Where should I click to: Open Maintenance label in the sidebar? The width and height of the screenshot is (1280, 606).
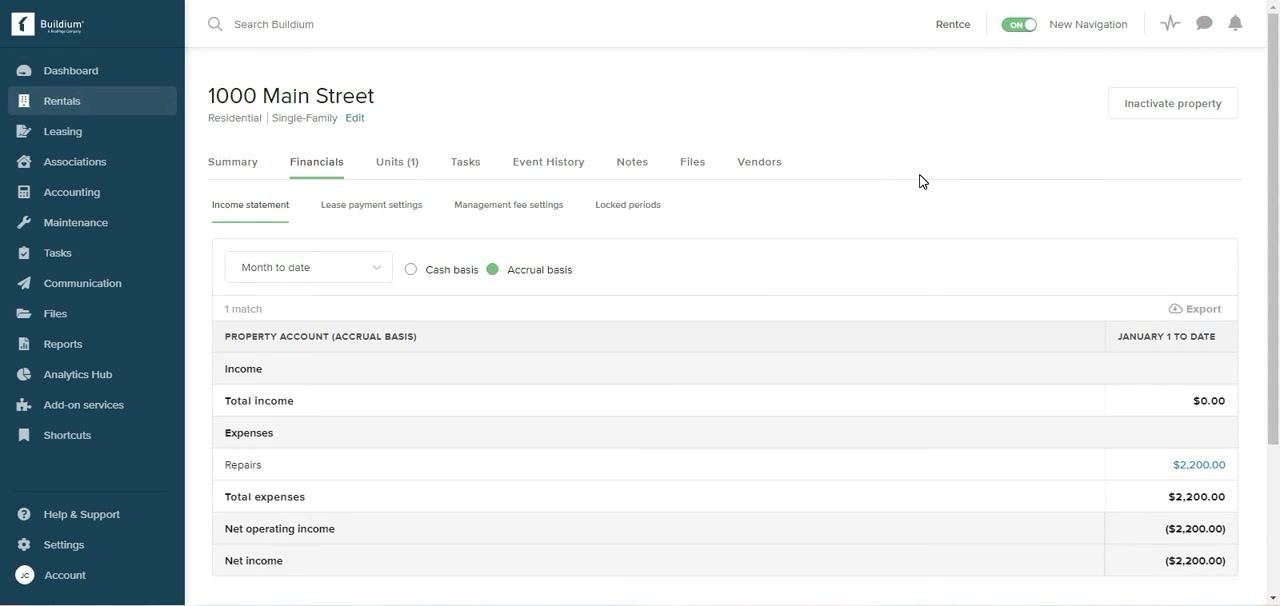point(76,222)
